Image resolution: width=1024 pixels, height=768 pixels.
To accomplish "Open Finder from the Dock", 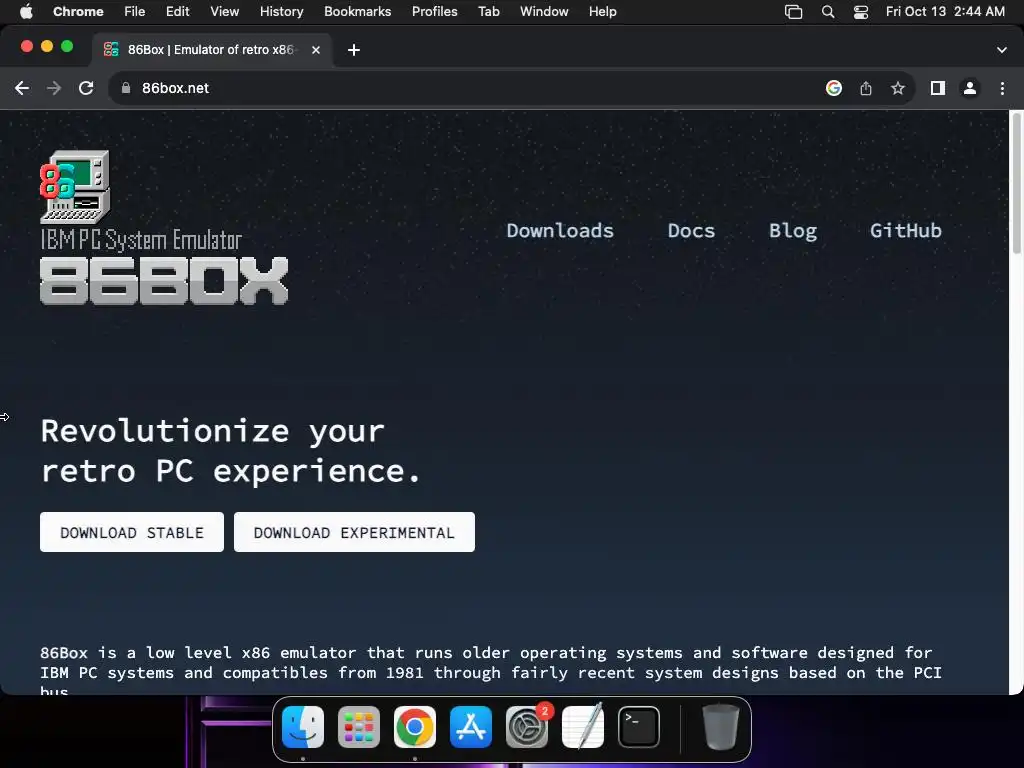I will pyautogui.click(x=303, y=727).
